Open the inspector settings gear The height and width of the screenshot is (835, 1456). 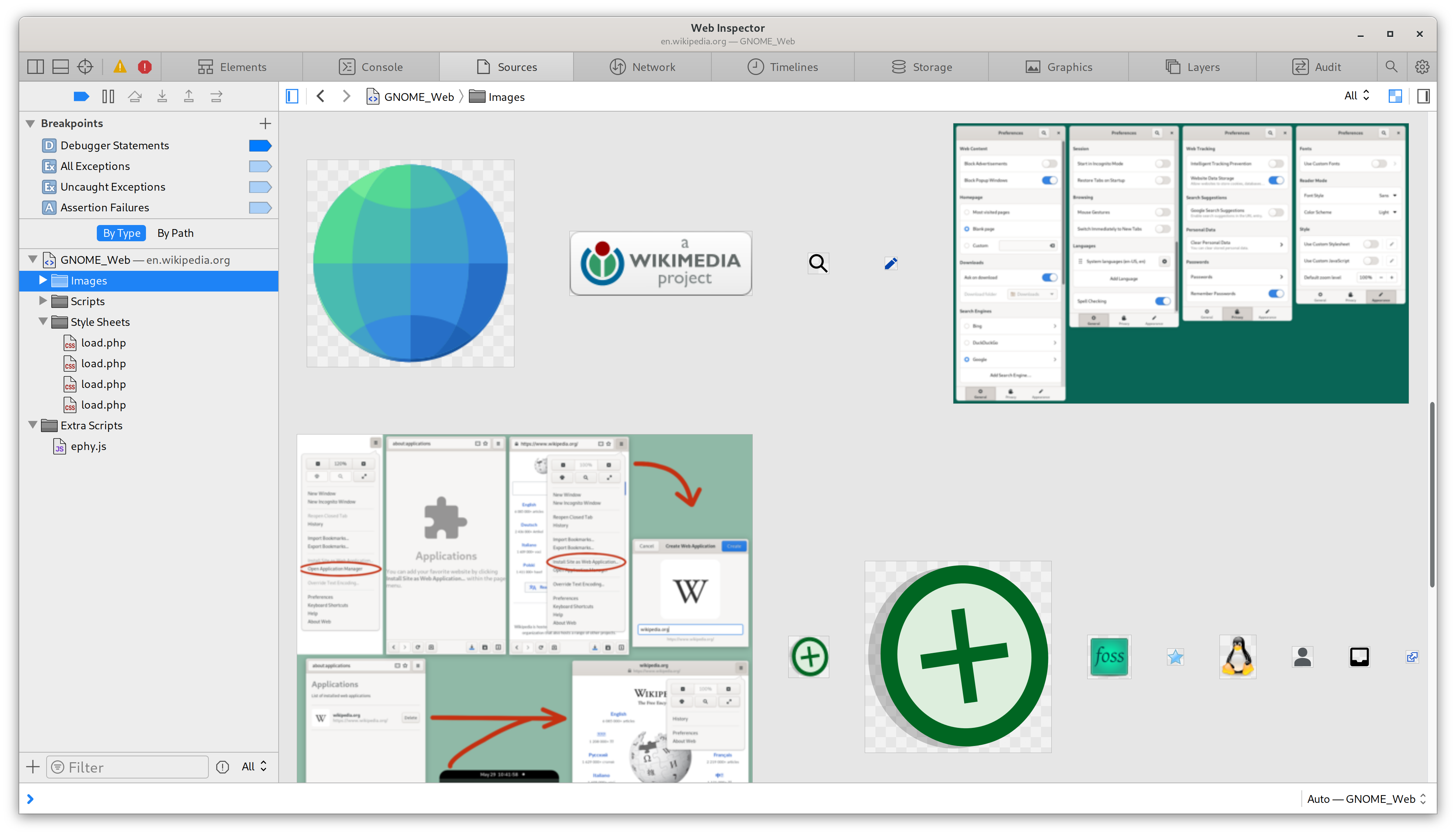coord(1422,67)
